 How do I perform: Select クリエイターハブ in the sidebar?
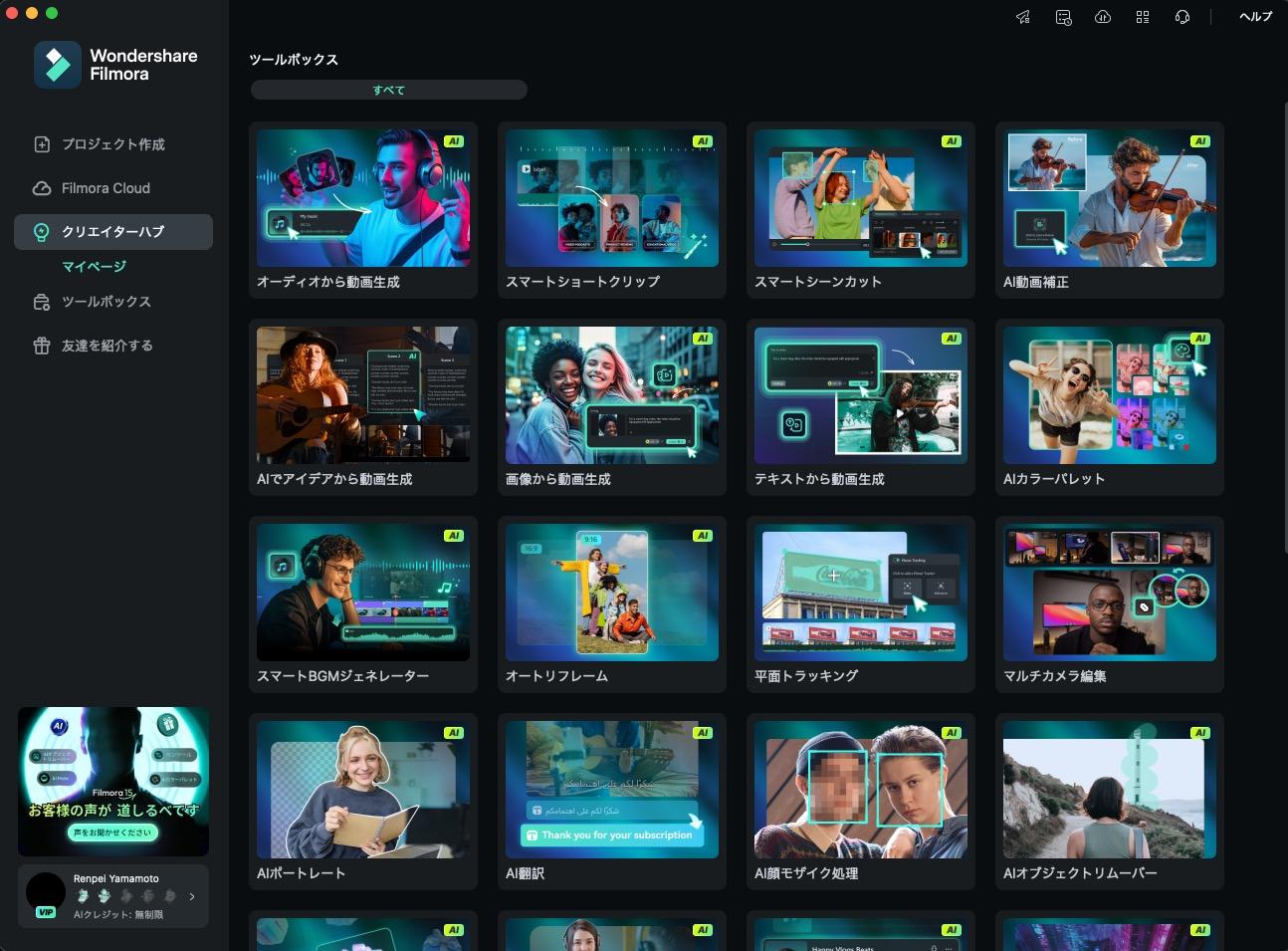click(x=113, y=232)
